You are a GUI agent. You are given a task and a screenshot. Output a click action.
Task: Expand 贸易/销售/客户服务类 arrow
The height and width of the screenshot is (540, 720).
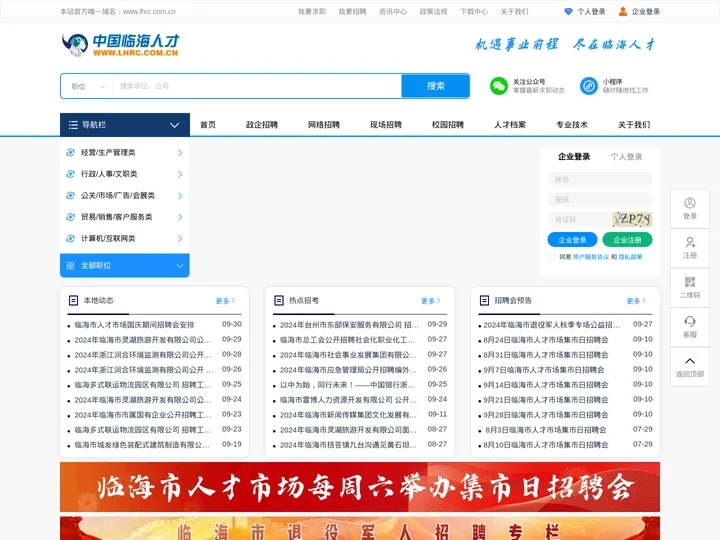coord(180,217)
